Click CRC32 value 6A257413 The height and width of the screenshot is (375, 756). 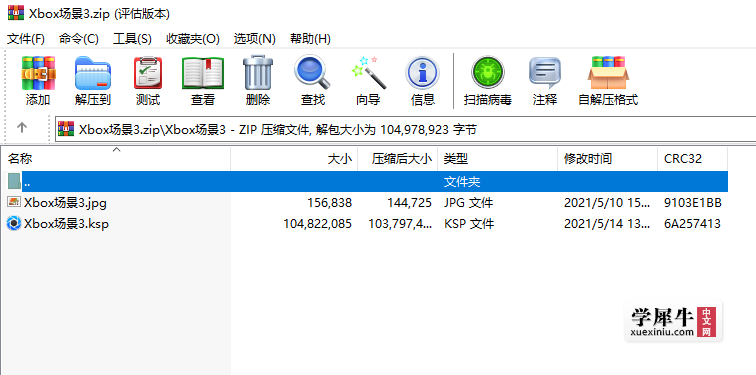pos(692,224)
